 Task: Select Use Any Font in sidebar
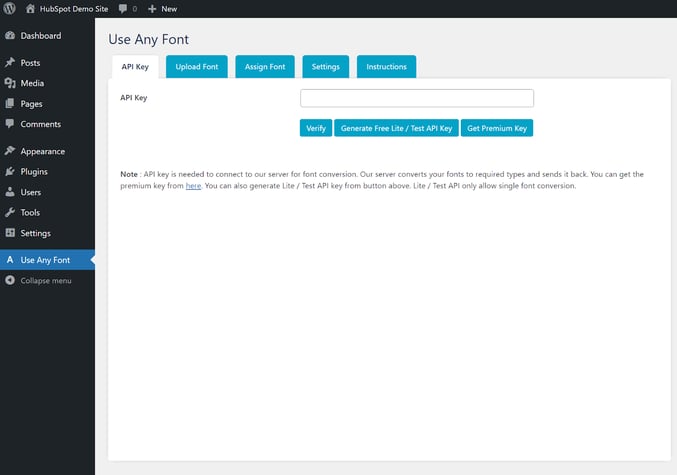(x=47, y=260)
